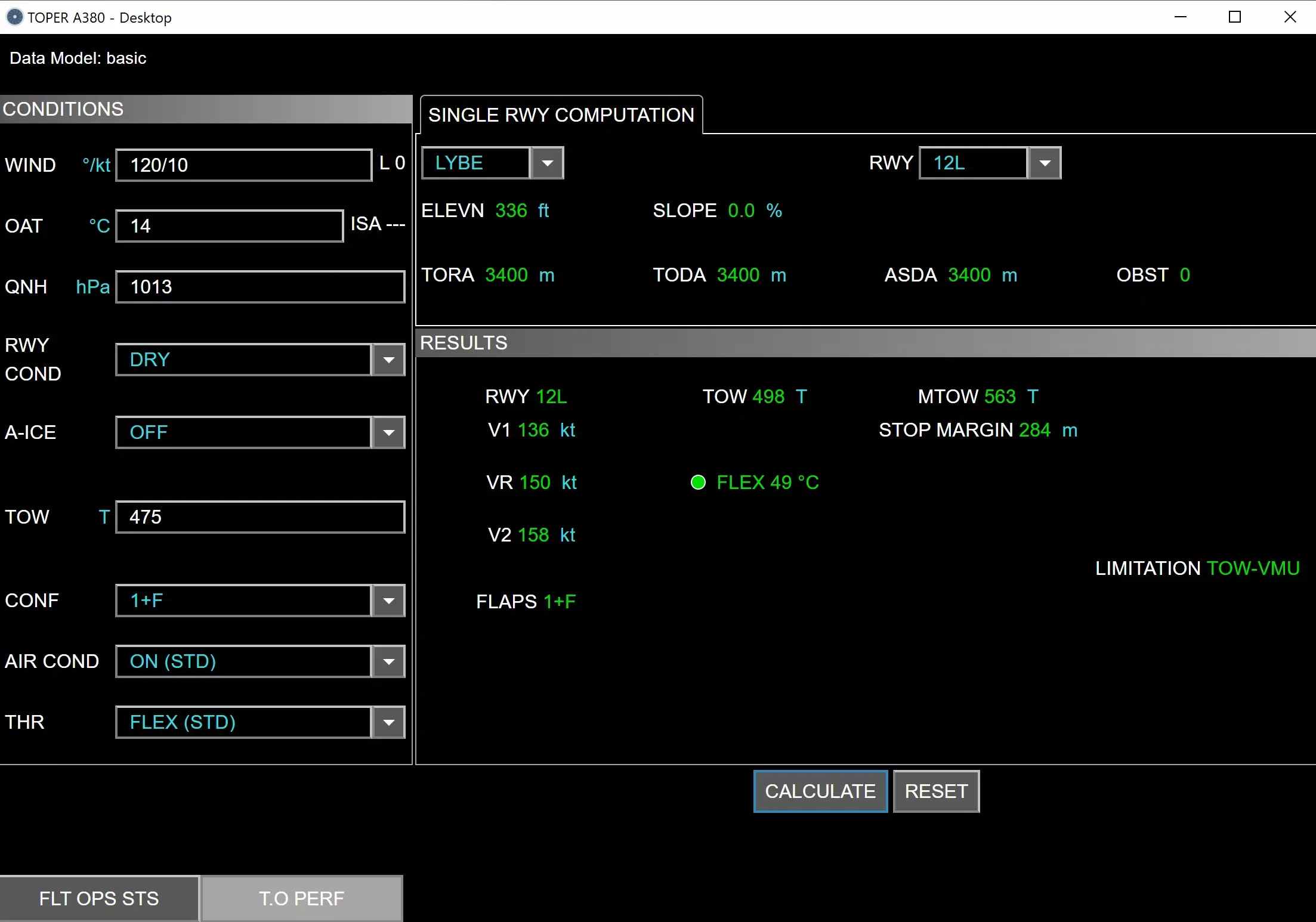Click the green FLEX indicator dot

pyautogui.click(x=698, y=482)
